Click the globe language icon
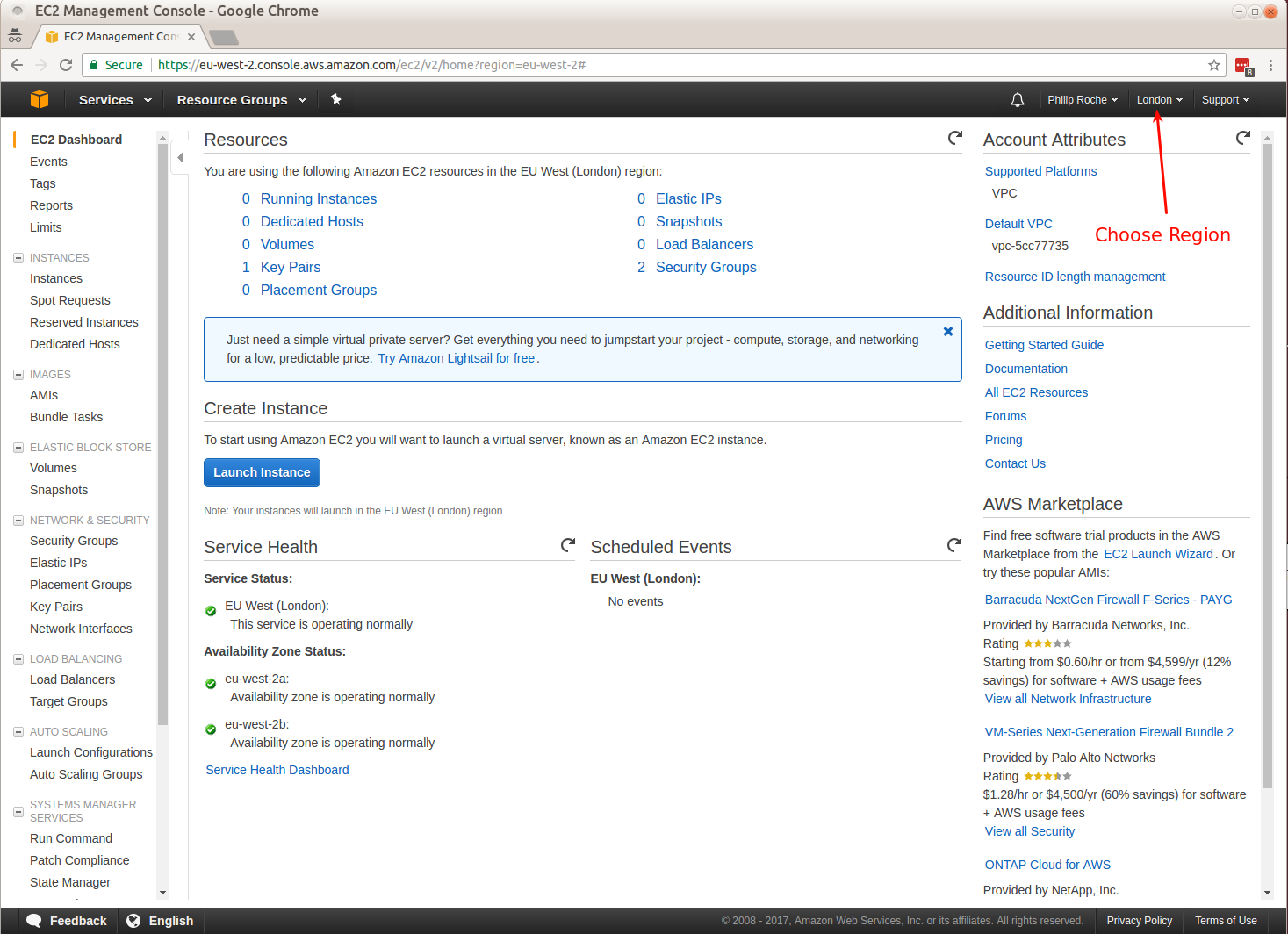This screenshot has width=1288, height=934. click(x=133, y=921)
